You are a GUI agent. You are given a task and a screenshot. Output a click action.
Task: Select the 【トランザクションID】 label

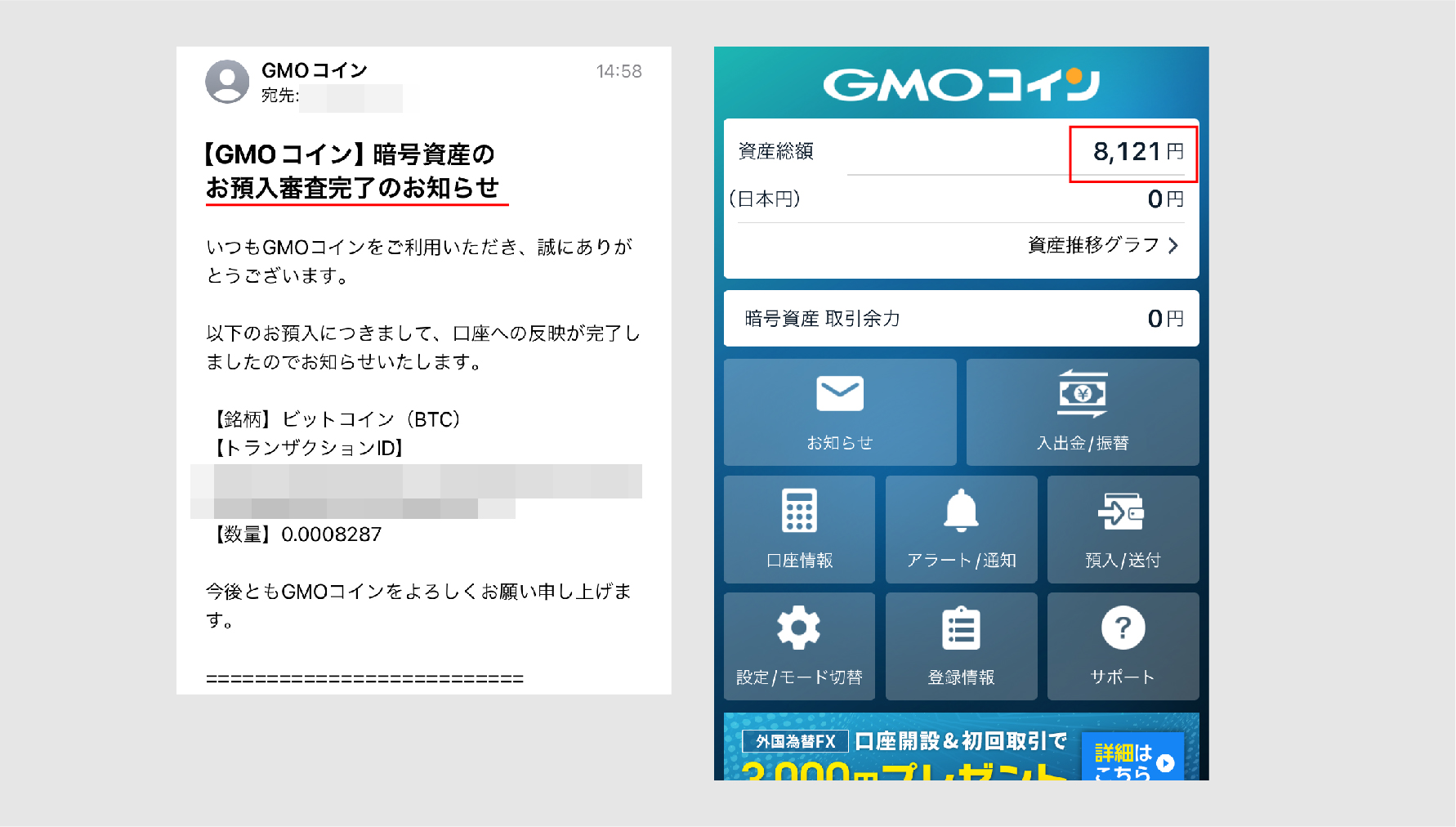pyautogui.click(x=310, y=448)
